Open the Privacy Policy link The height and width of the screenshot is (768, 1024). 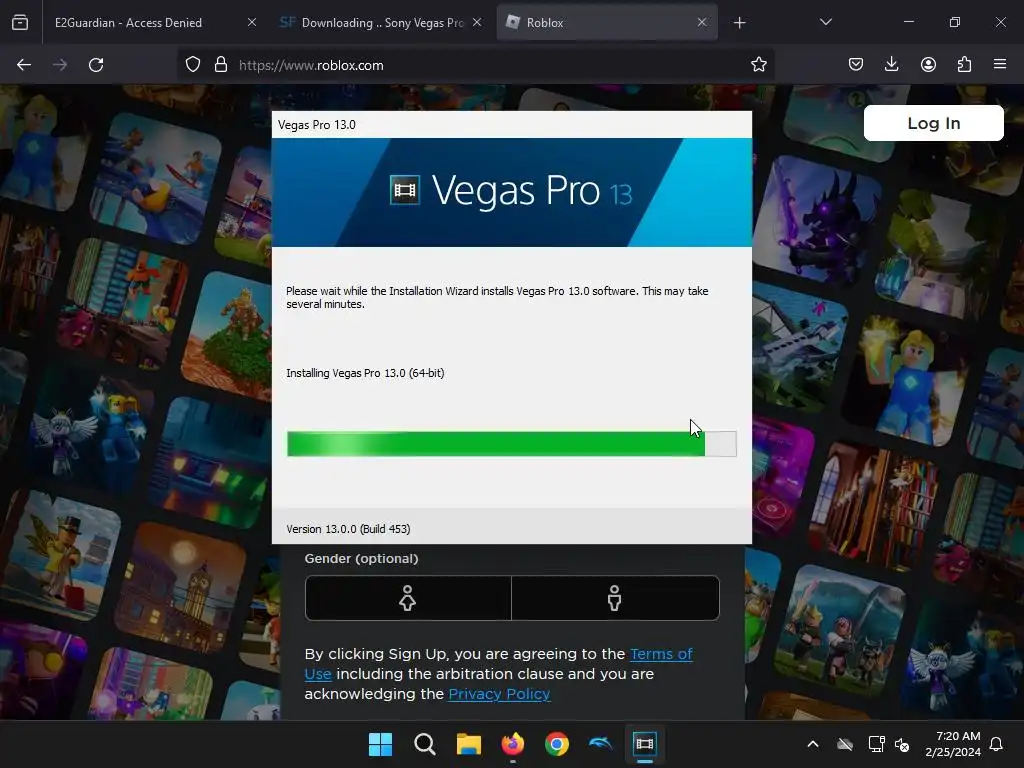pos(499,694)
